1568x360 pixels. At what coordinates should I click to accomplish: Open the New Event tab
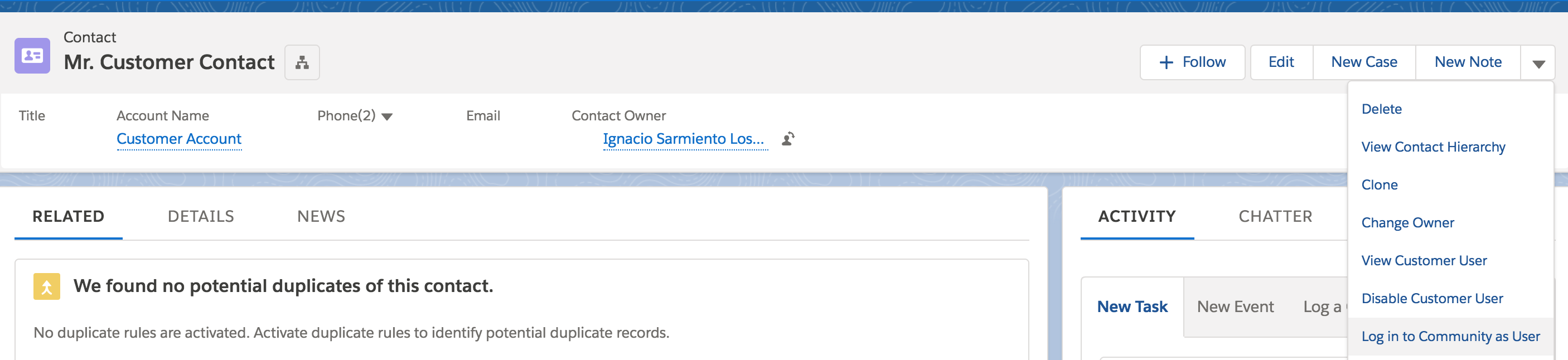tap(1235, 307)
